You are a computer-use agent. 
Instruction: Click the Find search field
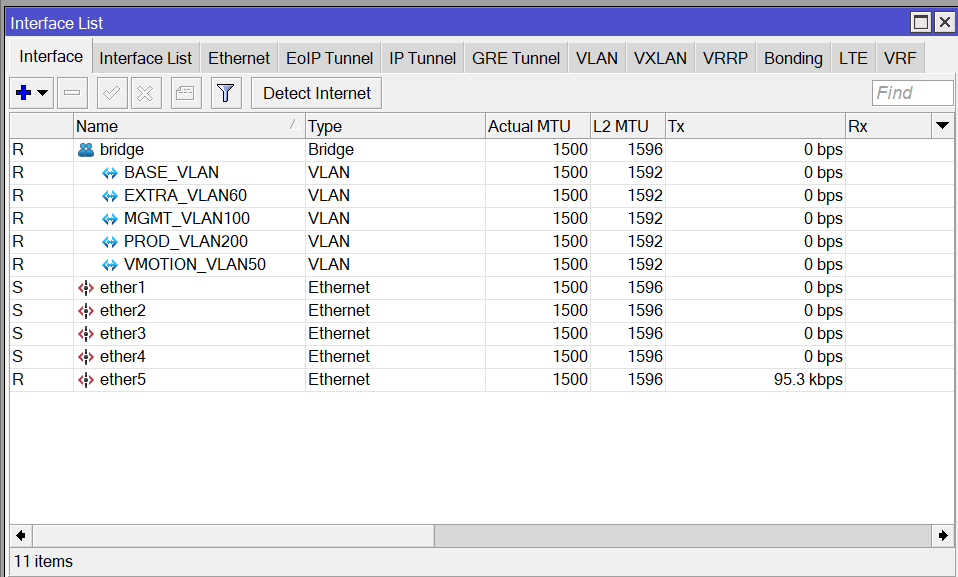point(912,93)
